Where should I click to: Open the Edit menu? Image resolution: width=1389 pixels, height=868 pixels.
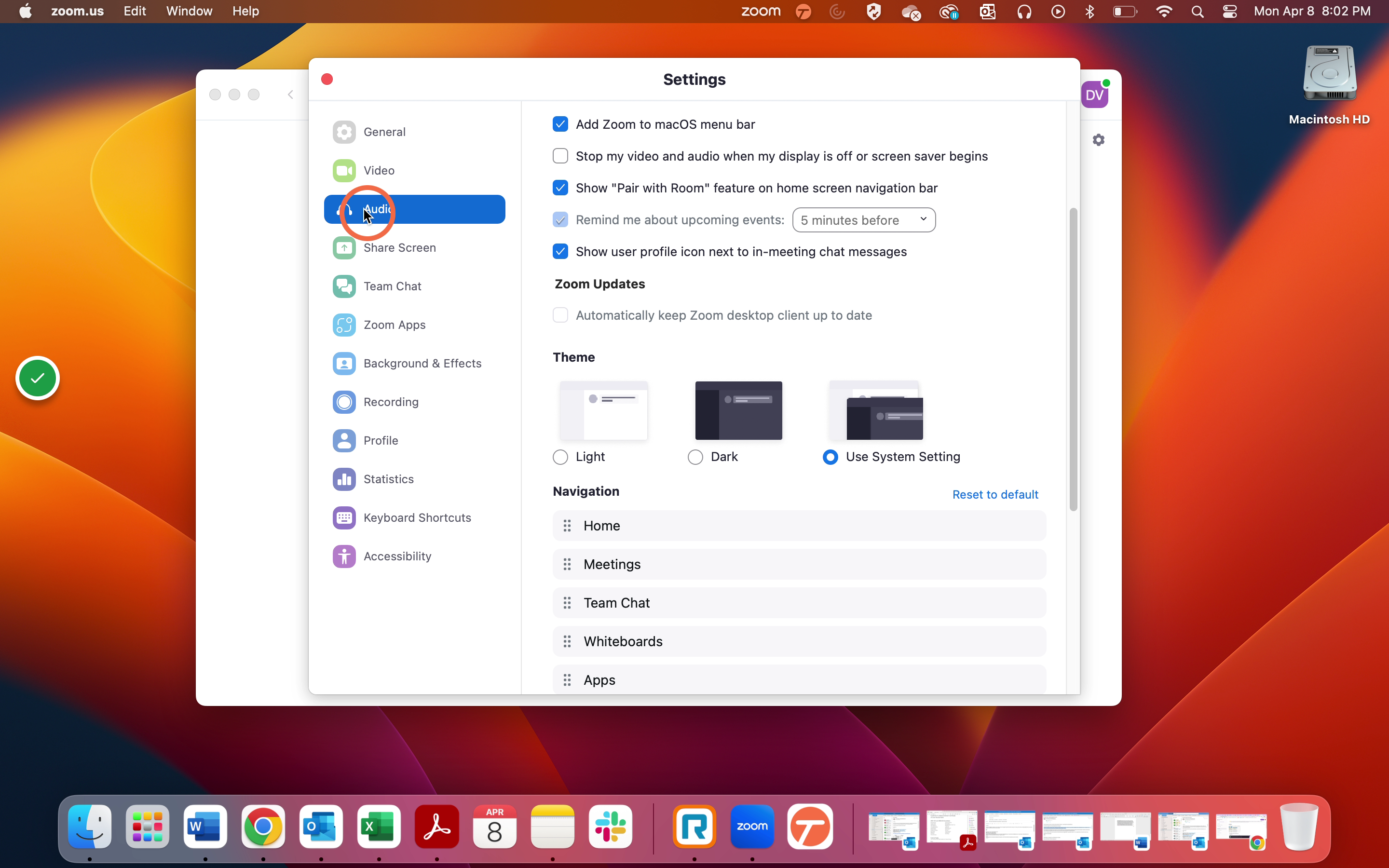[x=135, y=12]
